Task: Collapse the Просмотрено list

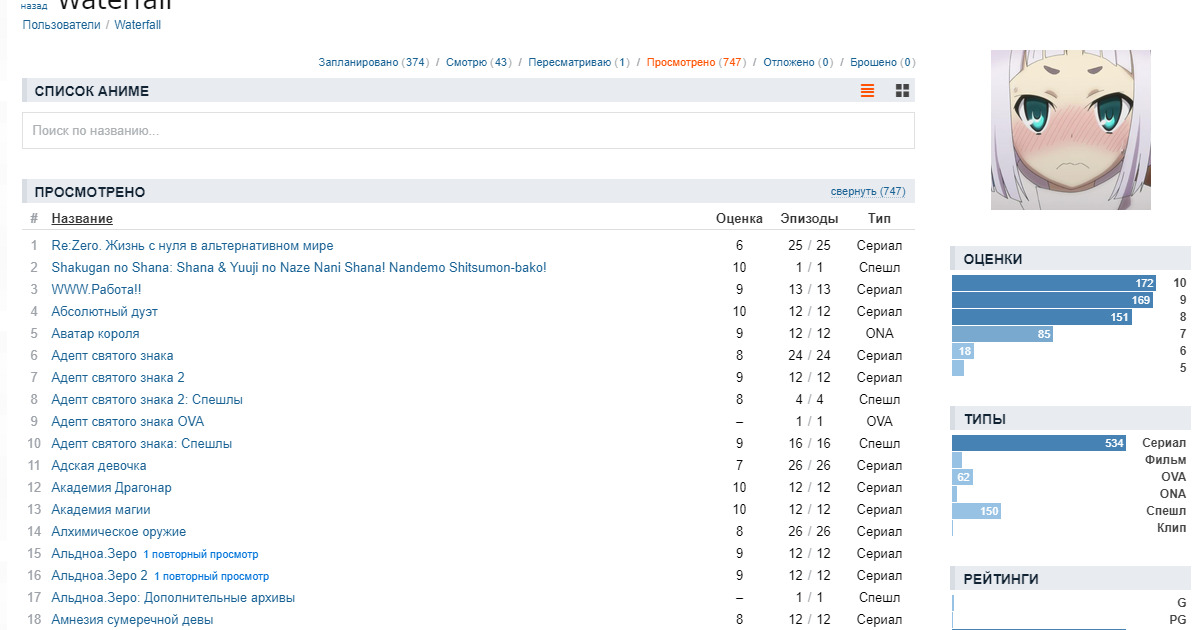Action: [x=867, y=192]
